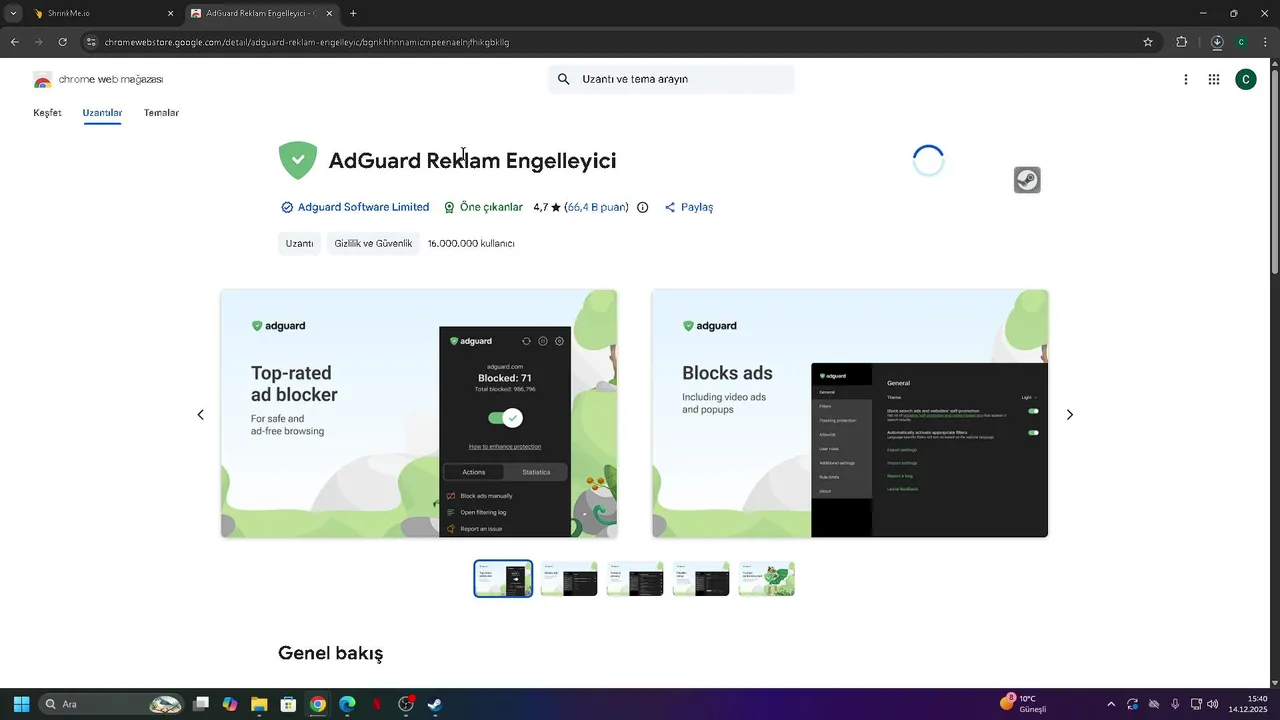Click the Windows taskbar search box
Screen dimensions: 1280x720
112,704
